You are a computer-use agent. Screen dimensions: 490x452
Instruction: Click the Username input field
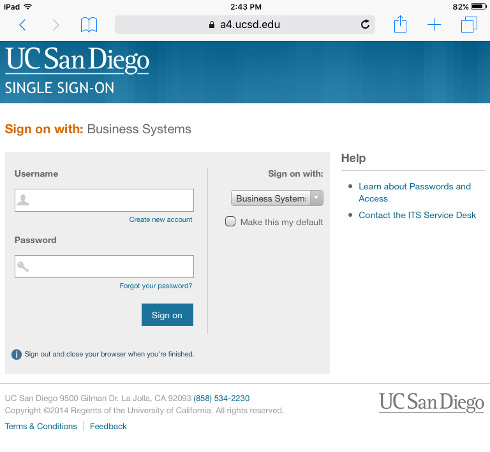pyautogui.click(x=104, y=200)
